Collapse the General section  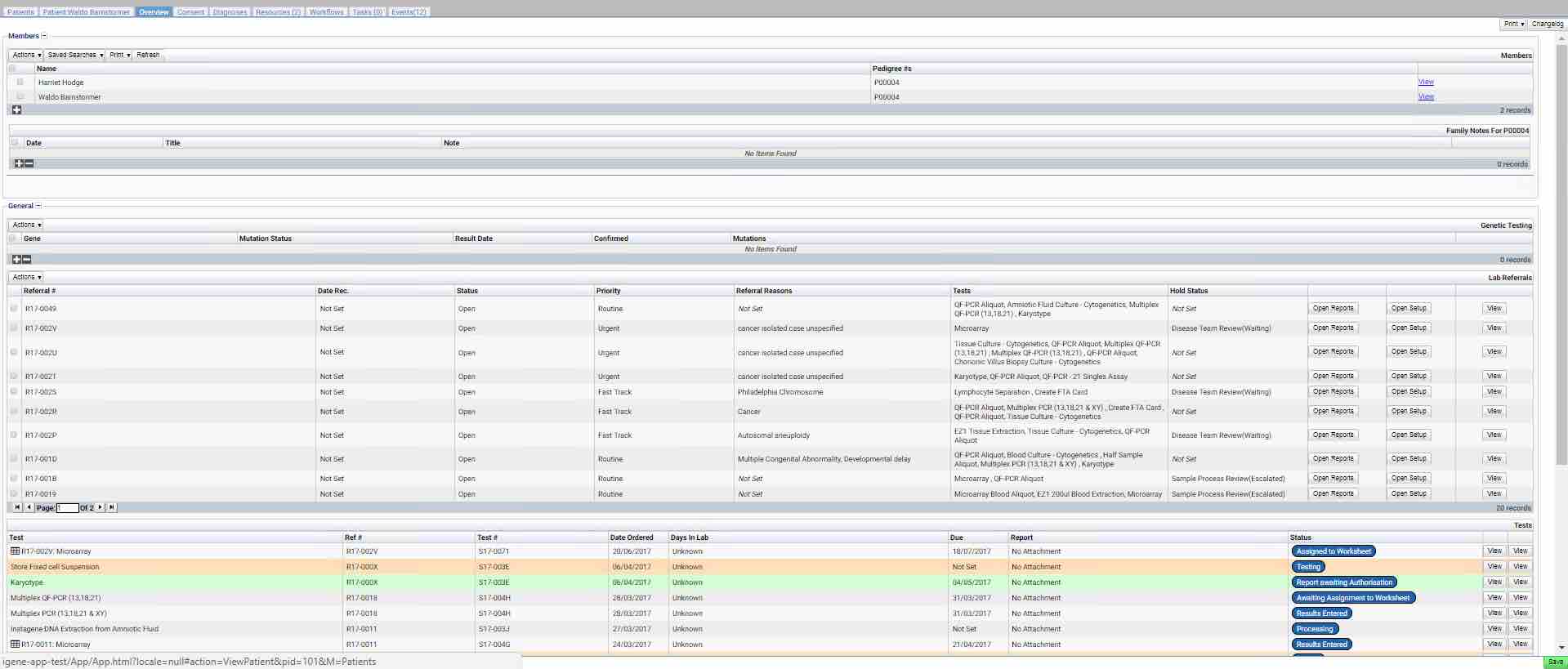click(38, 206)
